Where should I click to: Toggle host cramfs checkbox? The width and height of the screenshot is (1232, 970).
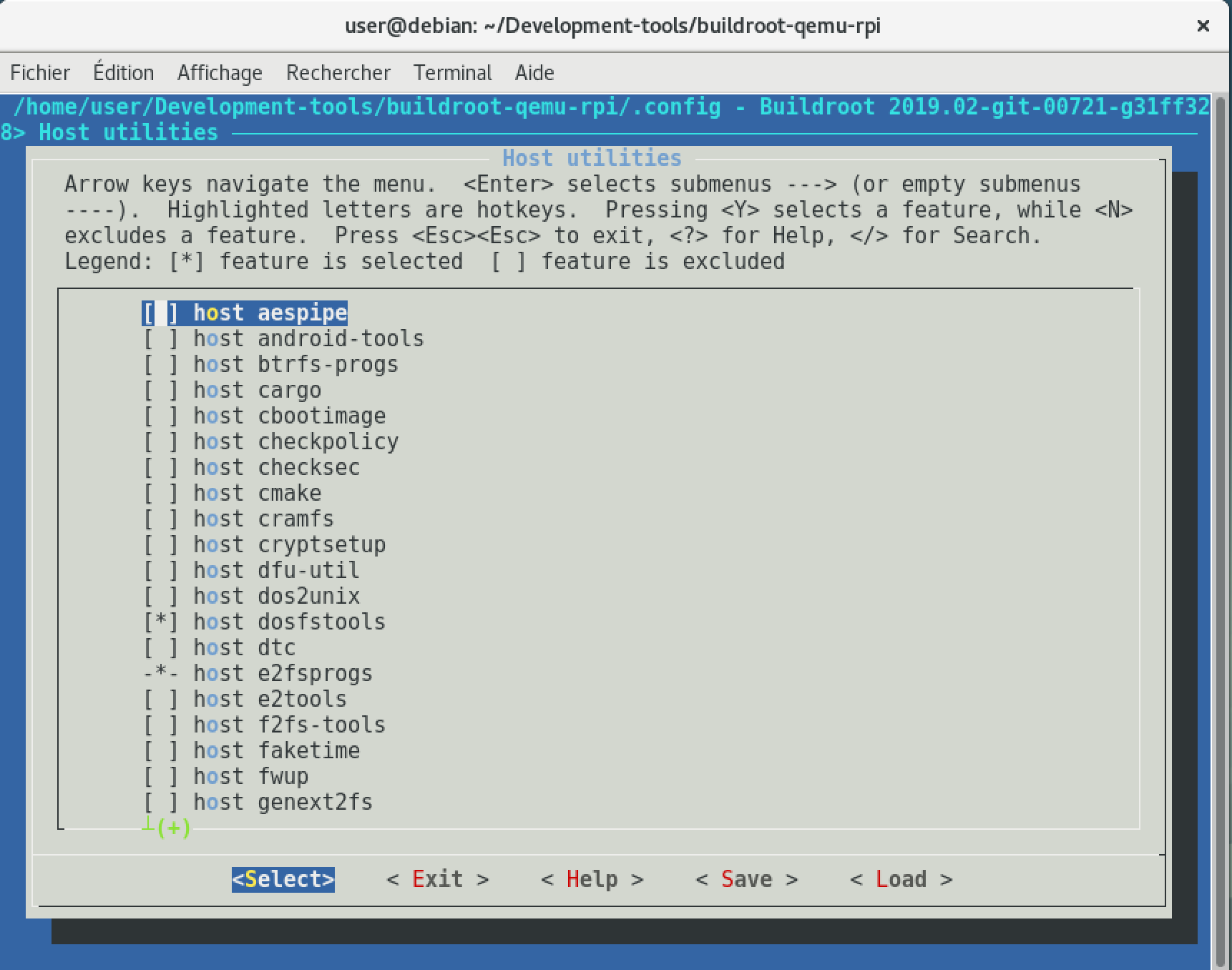(161, 519)
